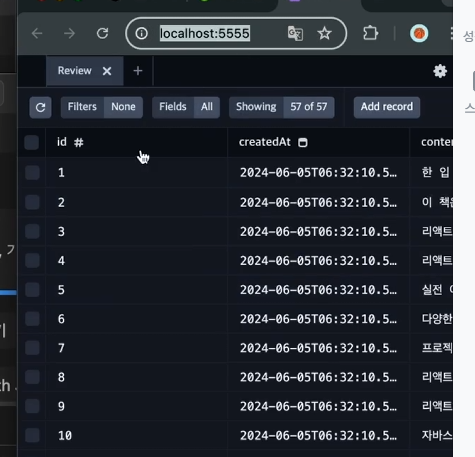Refresh records with the table reload button

(x=40, y=107)
